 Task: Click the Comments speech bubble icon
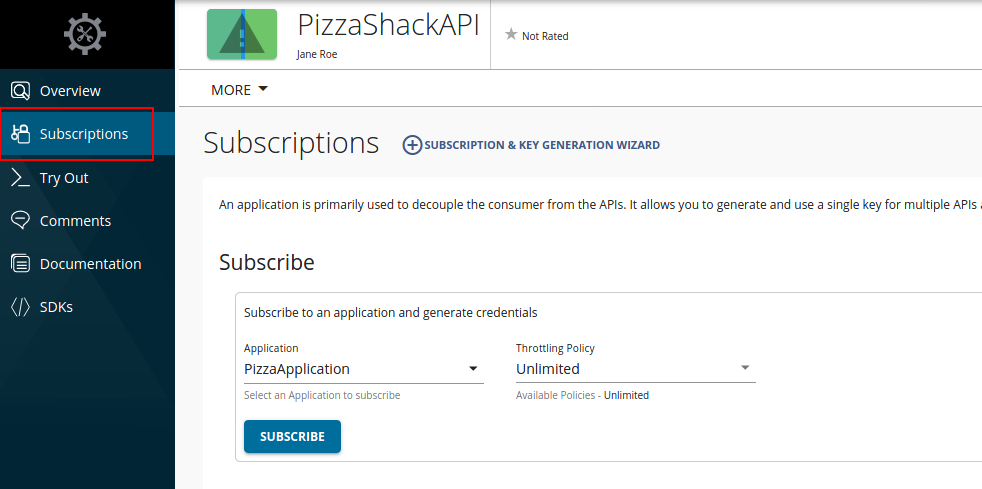(21, 220)
